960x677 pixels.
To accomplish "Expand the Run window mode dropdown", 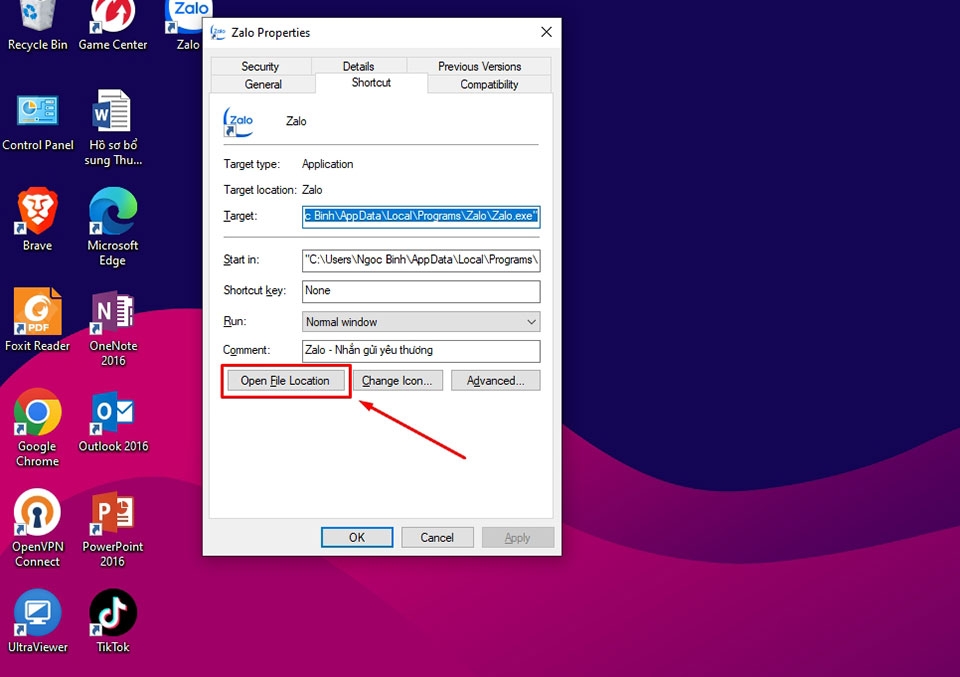I will point(421,322).
